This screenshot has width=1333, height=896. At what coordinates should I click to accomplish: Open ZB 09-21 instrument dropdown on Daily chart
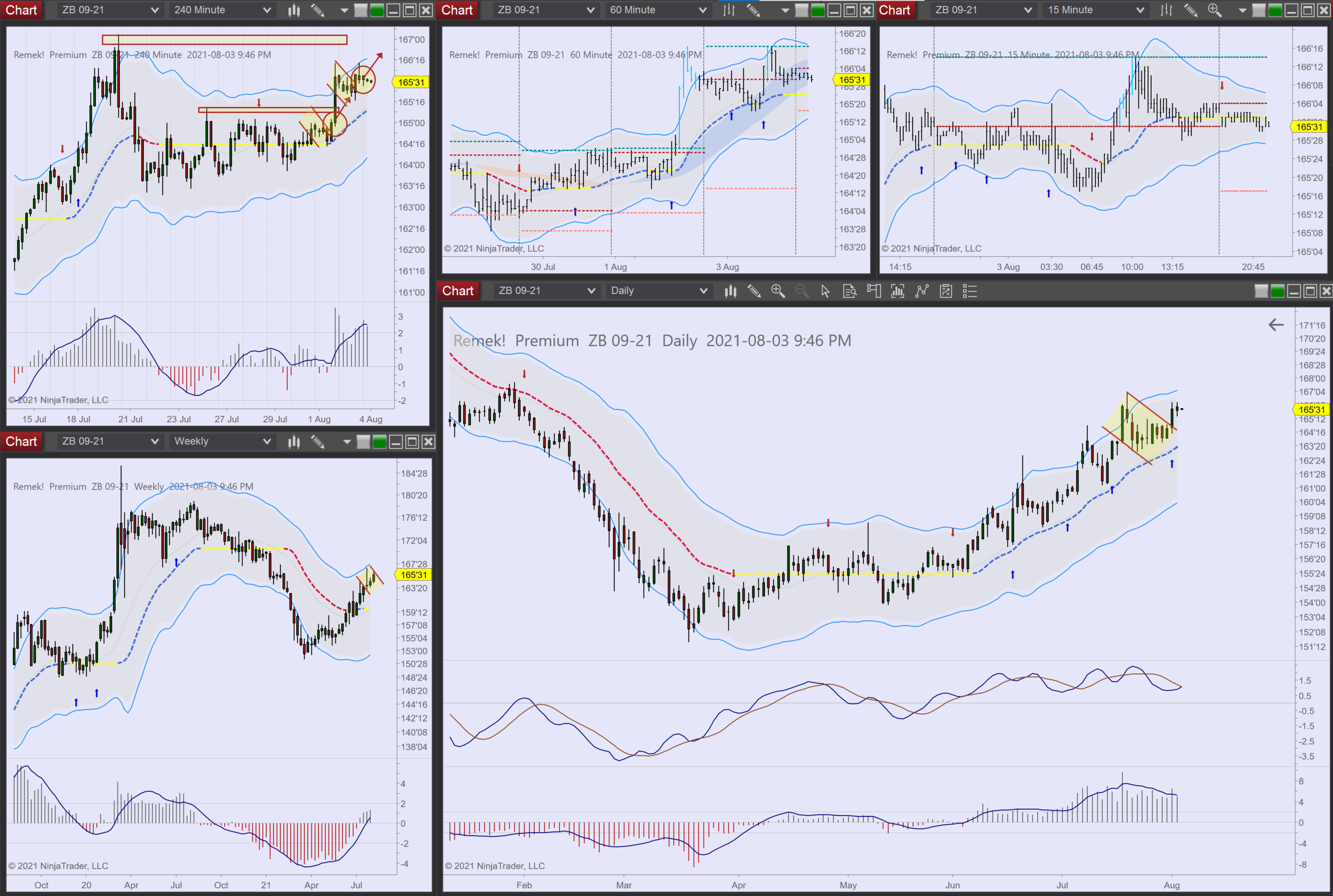[x=591, y=291]
